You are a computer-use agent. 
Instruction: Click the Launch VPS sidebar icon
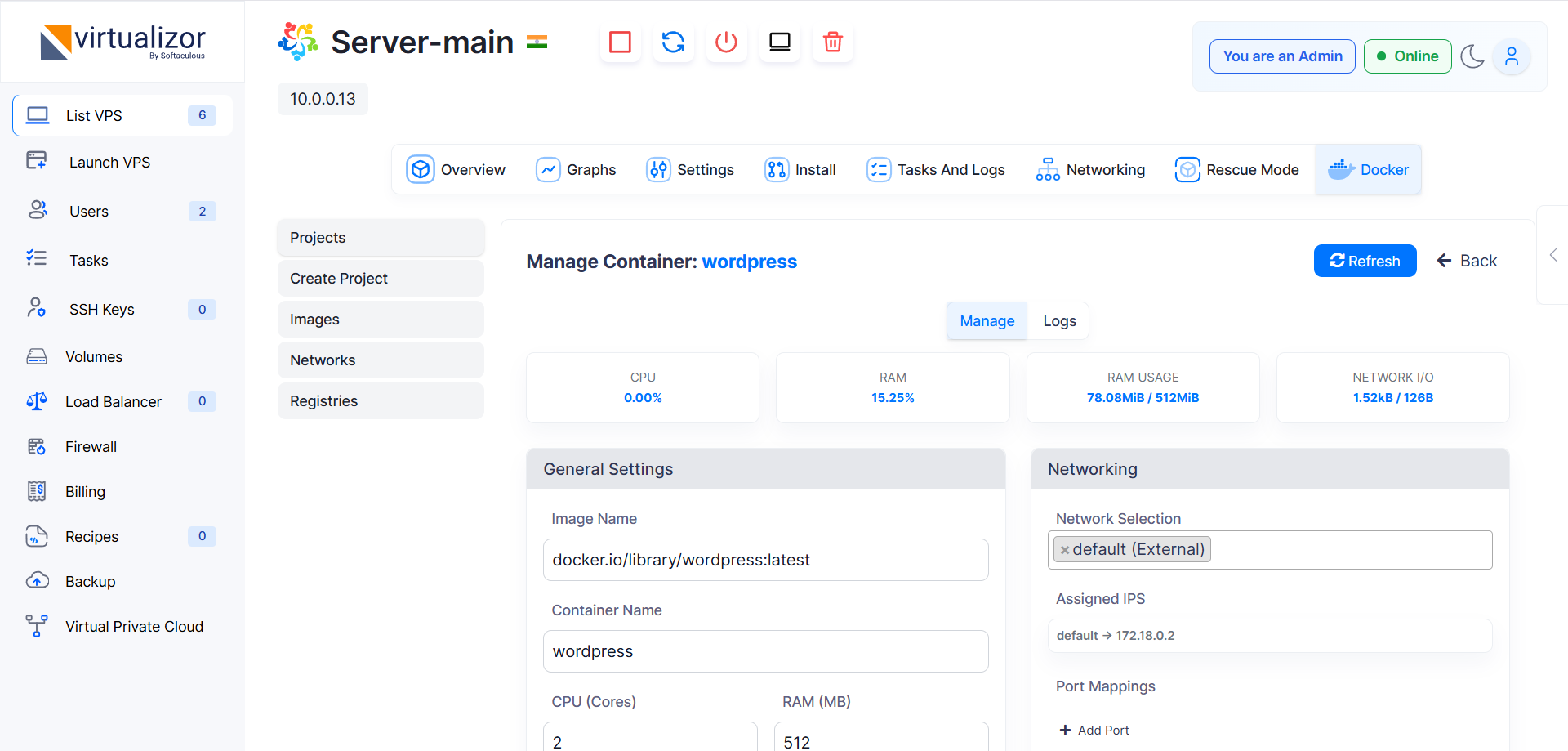pos(37,160)
